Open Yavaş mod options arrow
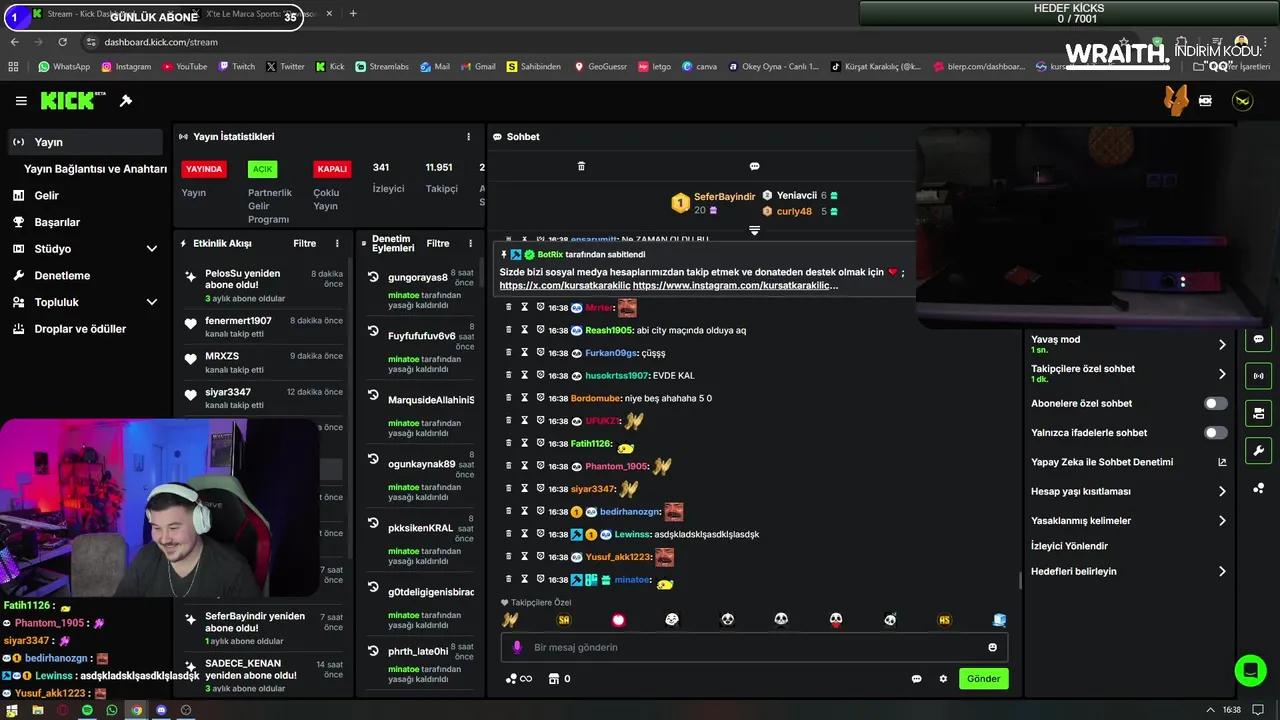This screenshot has width=1280, height=720. click(1222, 345)
